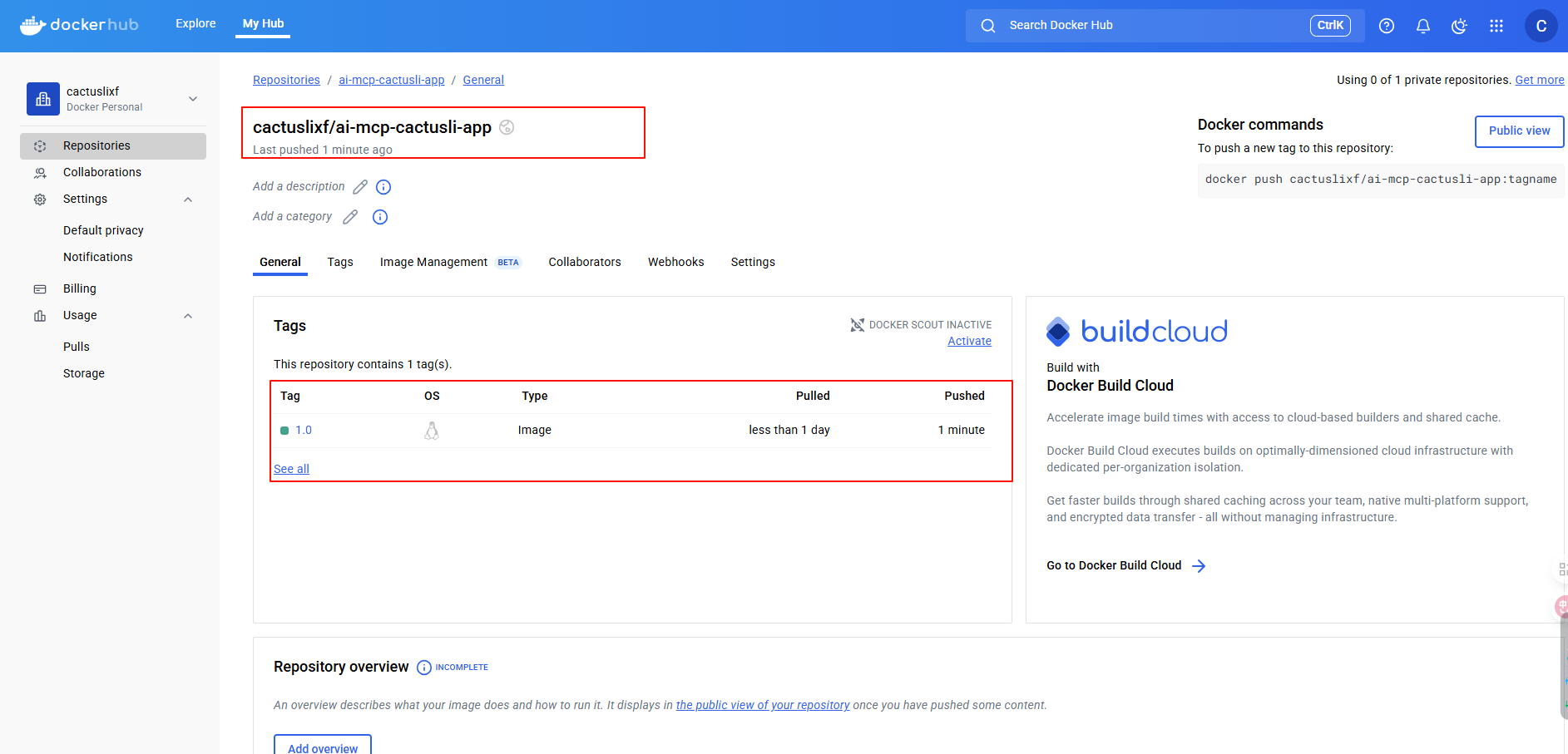Click the Docker Hub logo
Viewport: 1568px width, 754px height.
click(x=79, y=25)
